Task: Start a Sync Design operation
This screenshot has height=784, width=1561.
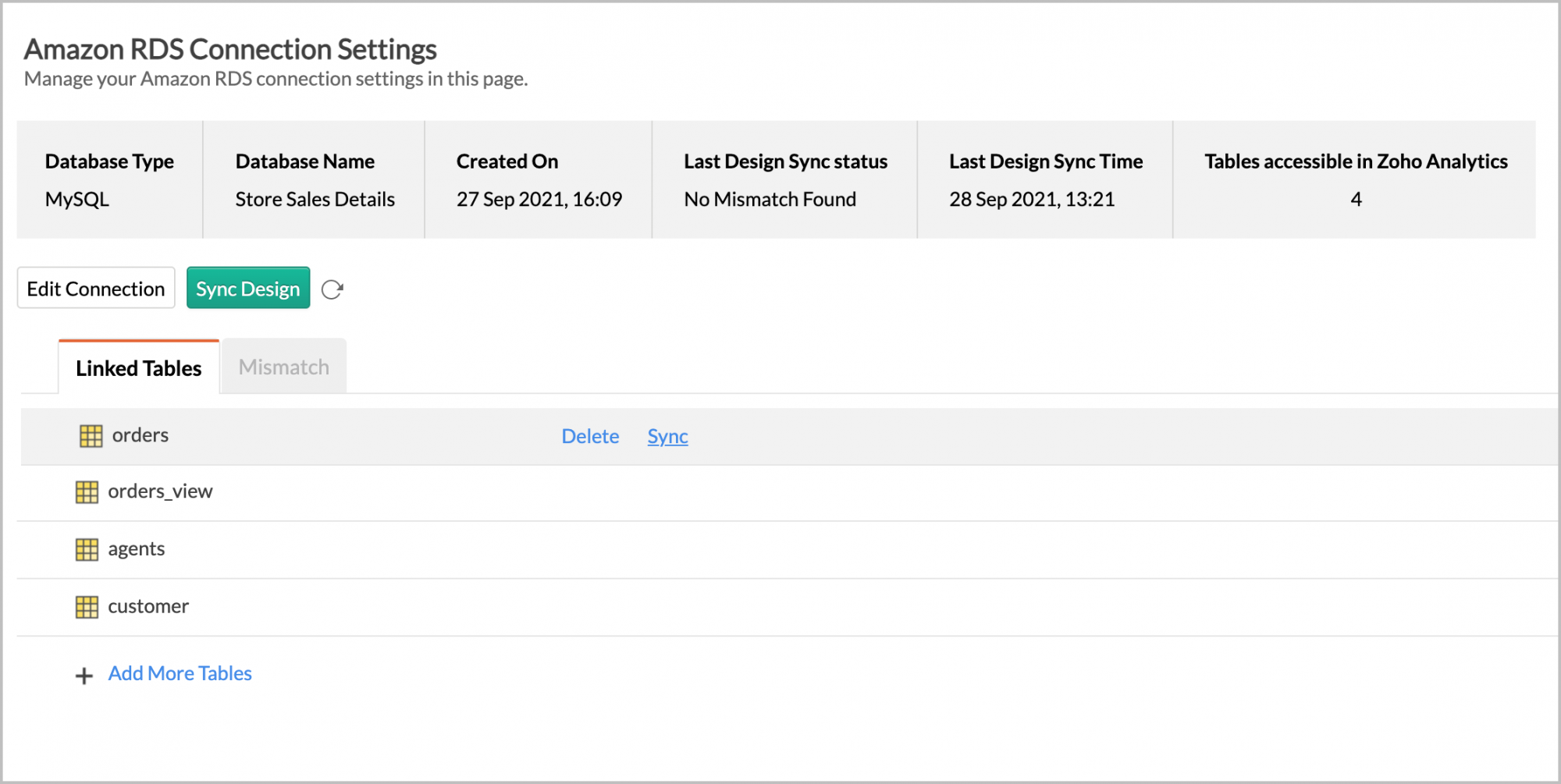Action: tap(248, 289)
